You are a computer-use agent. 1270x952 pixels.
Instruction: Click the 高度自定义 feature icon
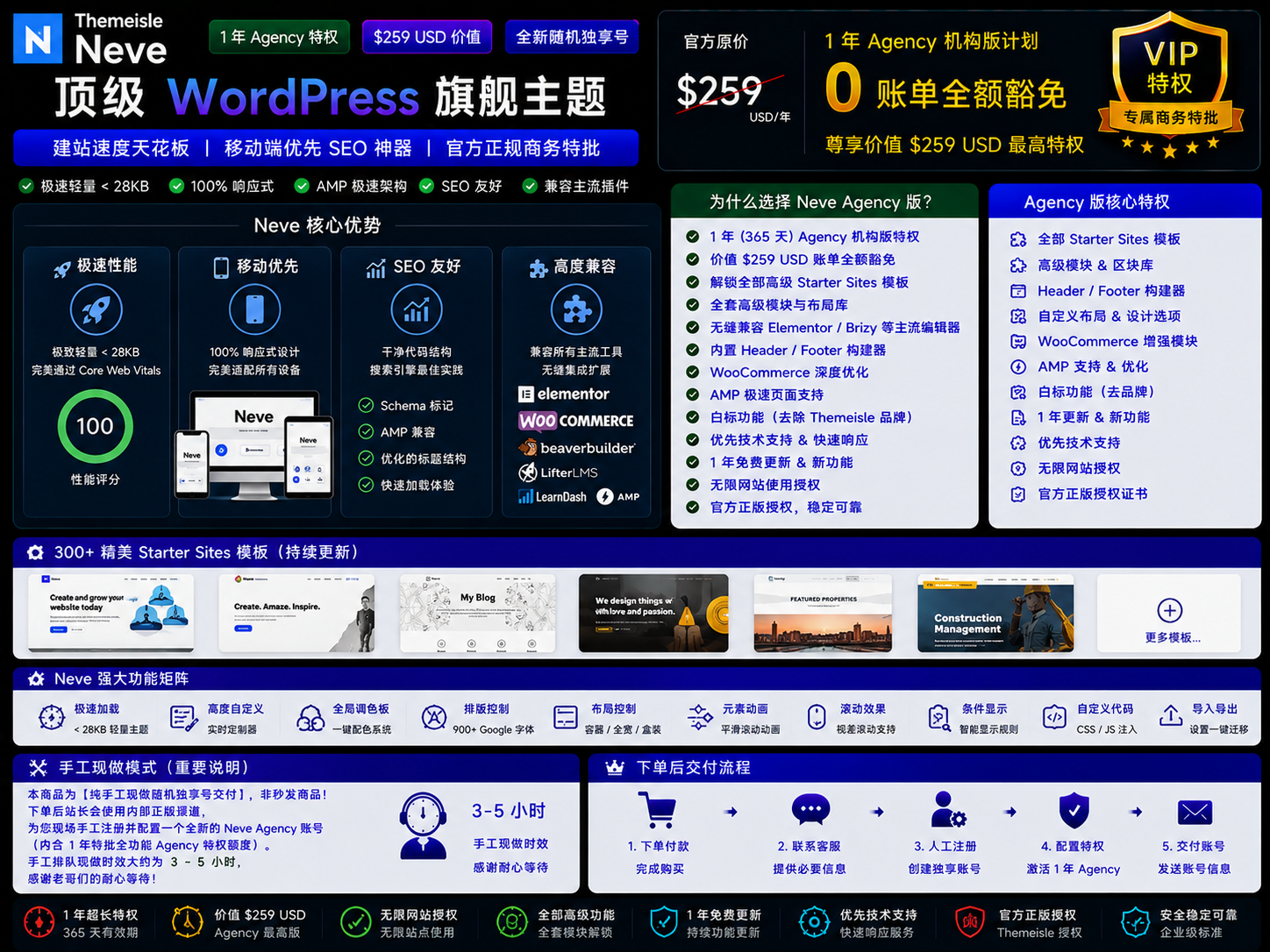[183, 718]
